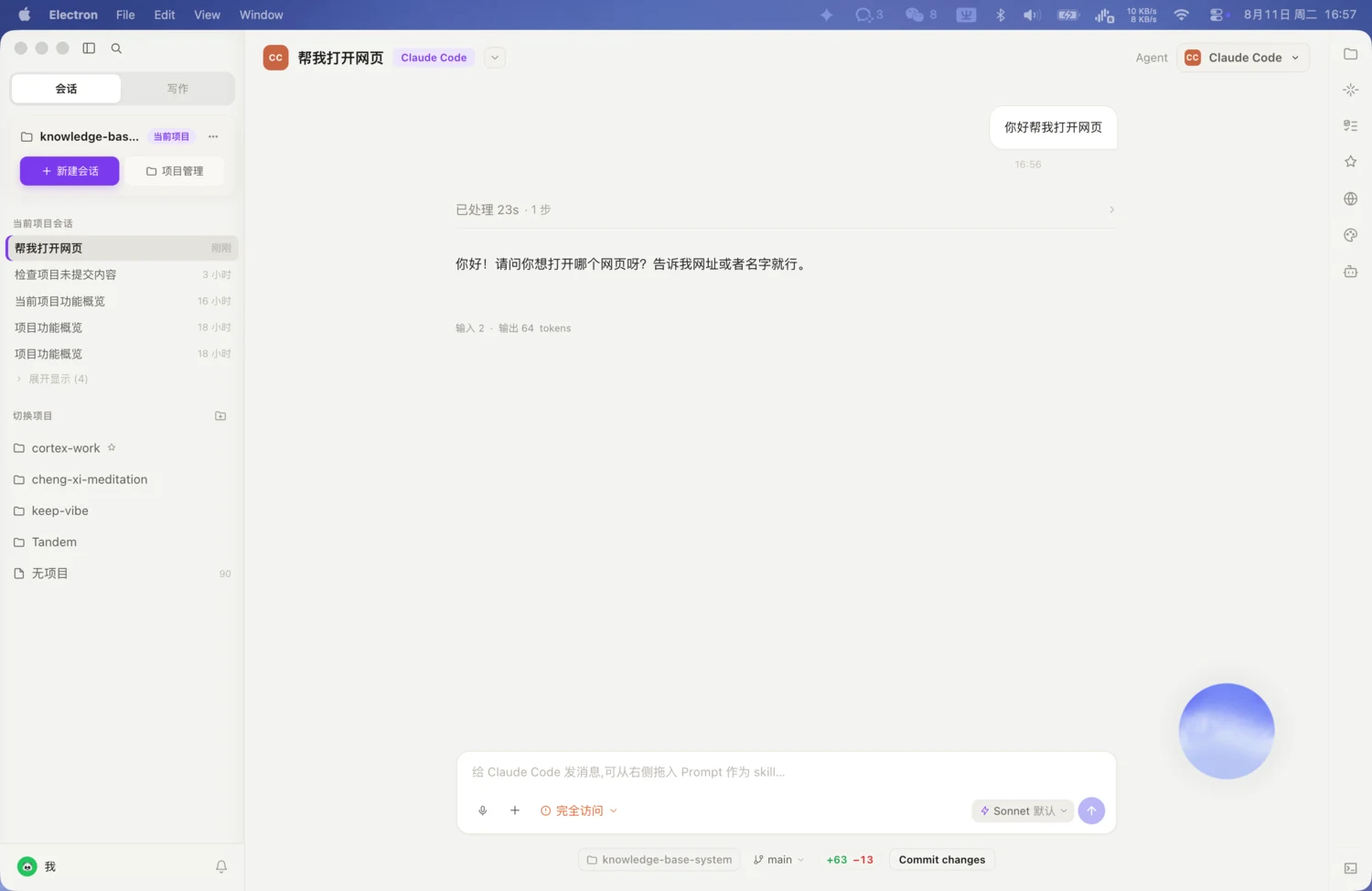1372x891 pixels.
Task: Expand the 已处理 23s · 1 步 row
Action: [x=786, y=209]
